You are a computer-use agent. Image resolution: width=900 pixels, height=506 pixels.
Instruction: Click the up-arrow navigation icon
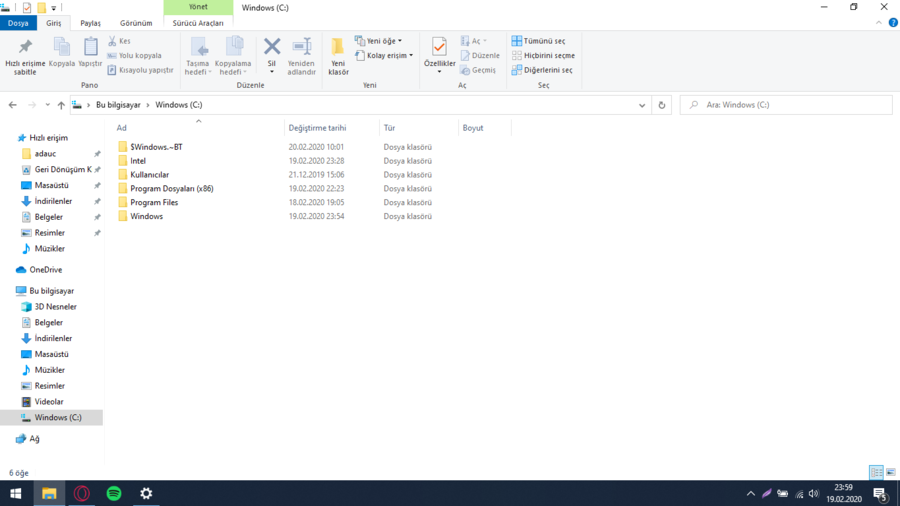(61, 105)
